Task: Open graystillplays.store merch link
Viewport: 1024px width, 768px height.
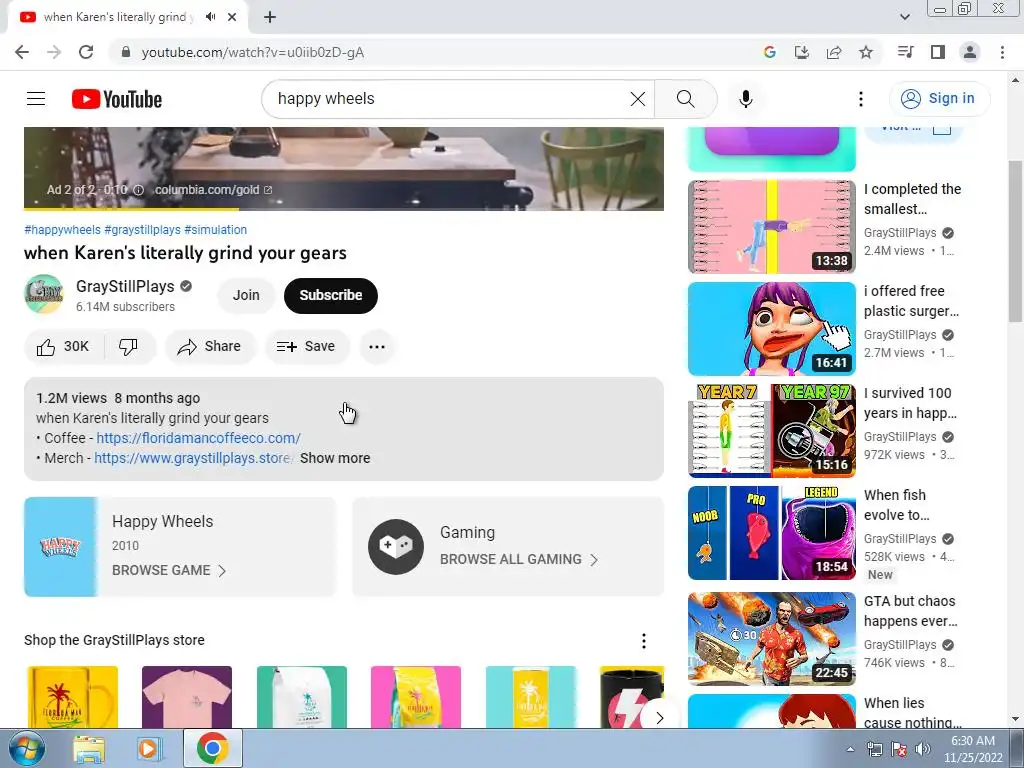Action: (x=194, y=458)
